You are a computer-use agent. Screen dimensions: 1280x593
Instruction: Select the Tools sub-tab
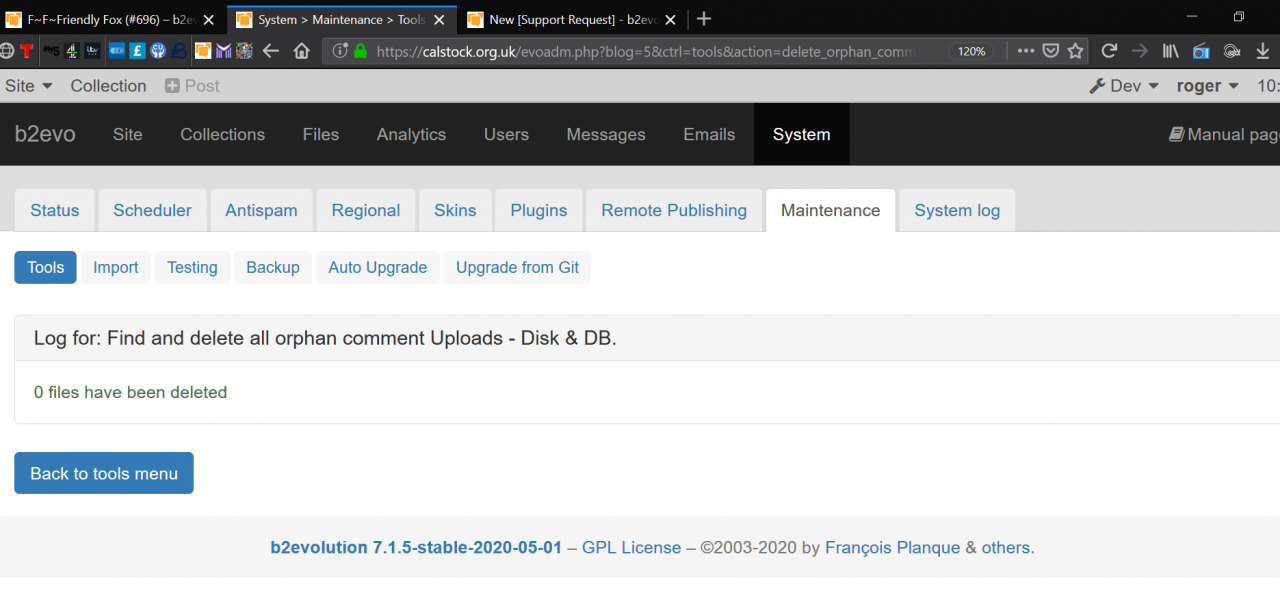click(x=45, y=267)
